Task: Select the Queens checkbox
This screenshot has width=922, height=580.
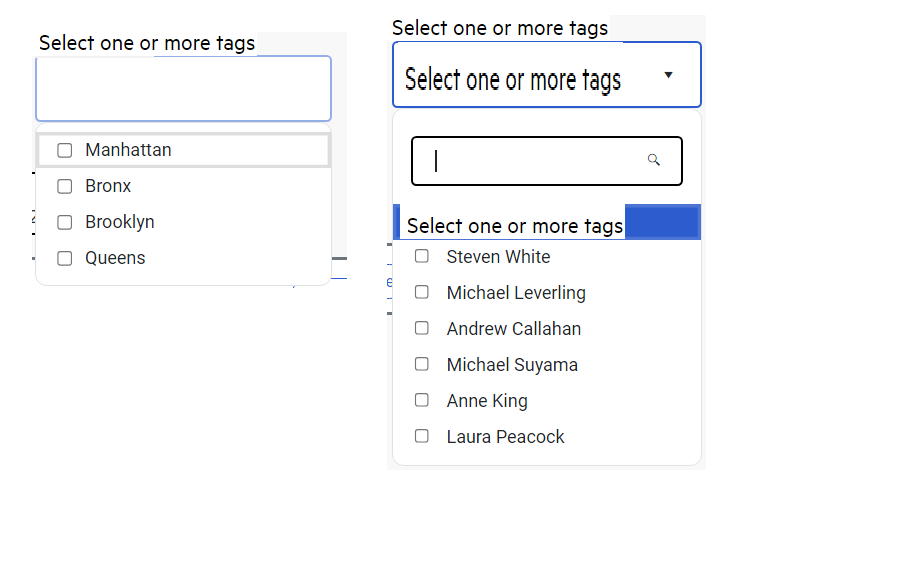Action: click(x=65, y=258)
